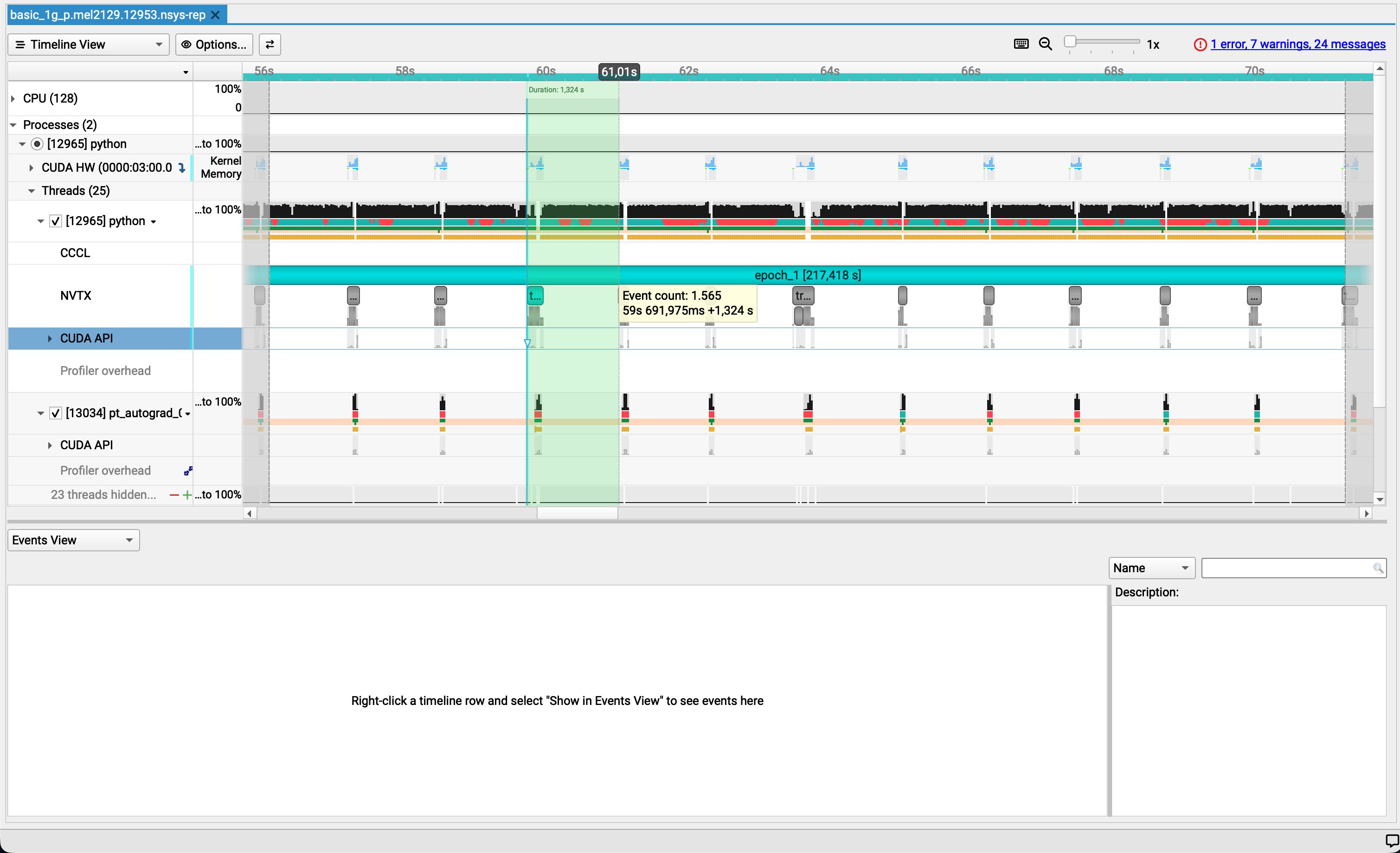Click the keyboard shortcuts icon

point(1021,44)
